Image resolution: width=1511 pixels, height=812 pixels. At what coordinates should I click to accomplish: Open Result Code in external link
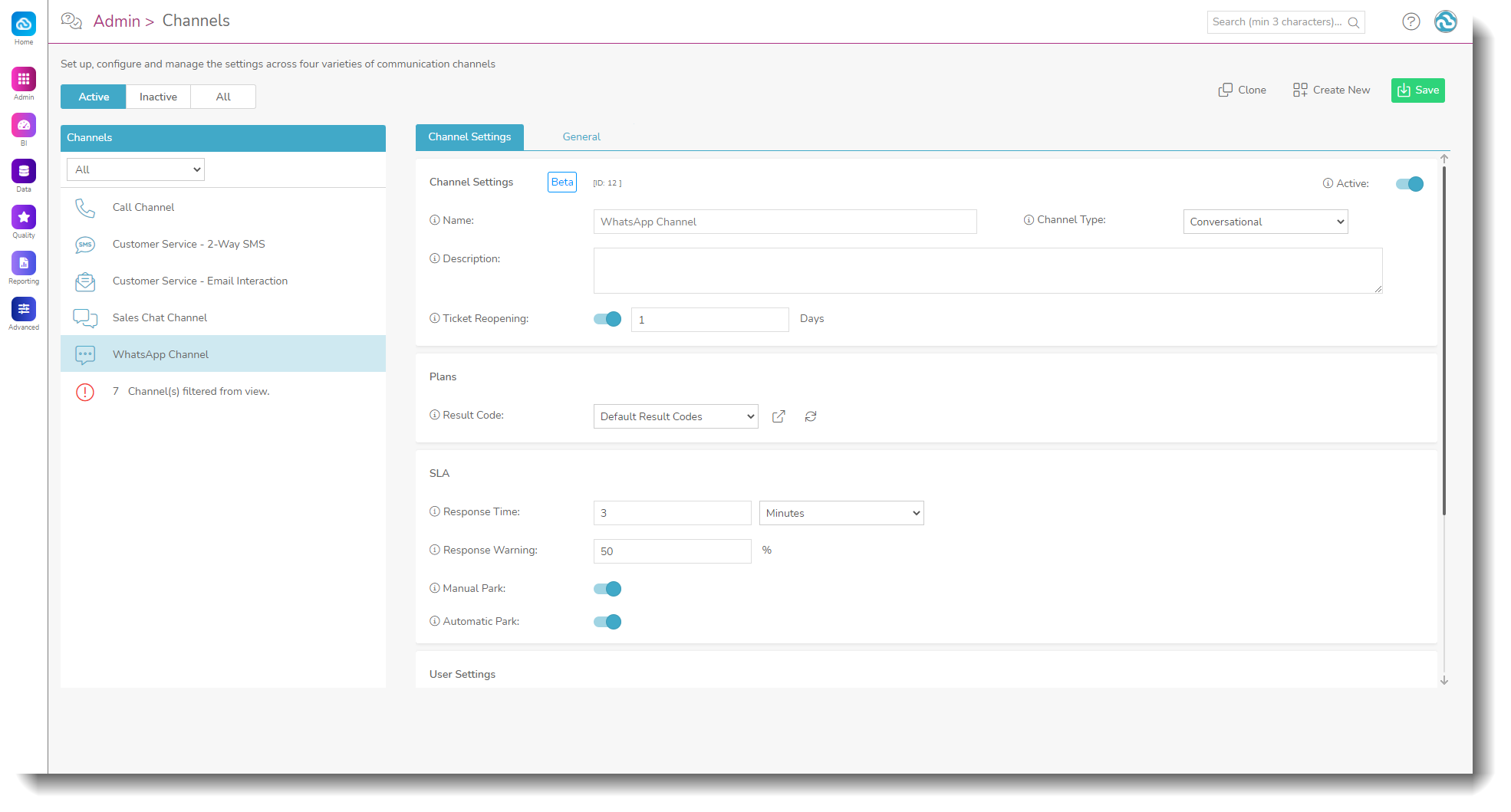pyautogui.click(x=779, y=416)
